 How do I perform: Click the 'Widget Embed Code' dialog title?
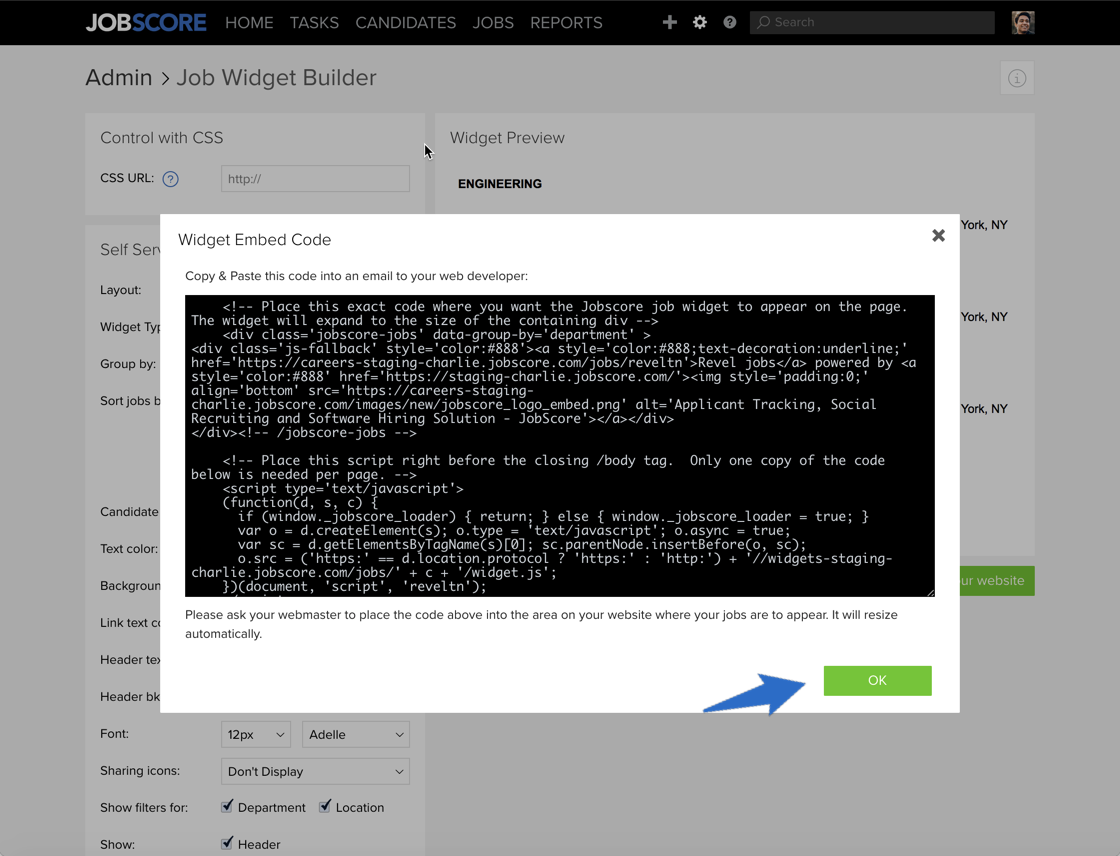pyautogui.click(x=254, y=239)
